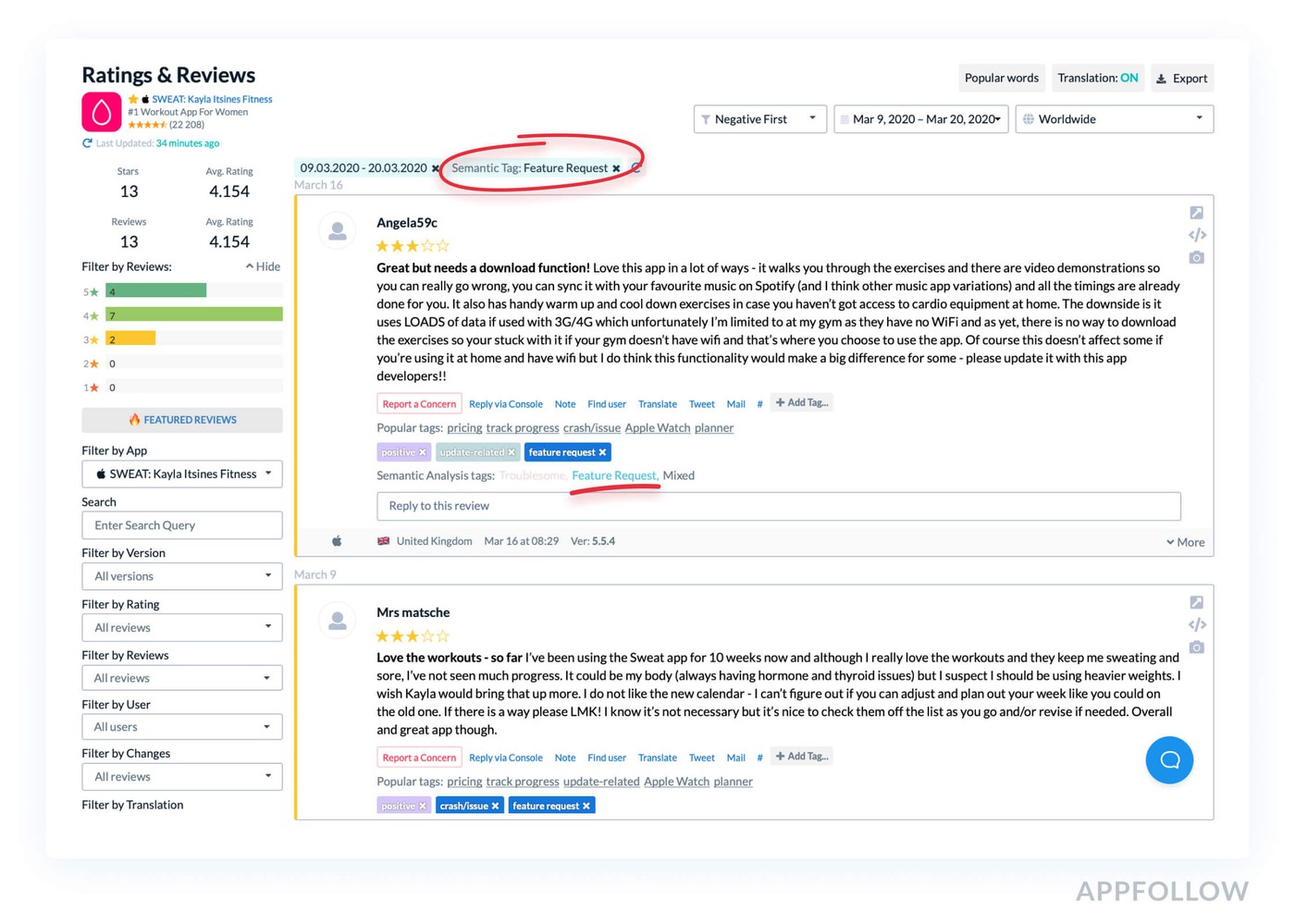This screenshot has height=924, width=1295.
Task: Export reviews with the Export button
Action: pos(1182,78)
